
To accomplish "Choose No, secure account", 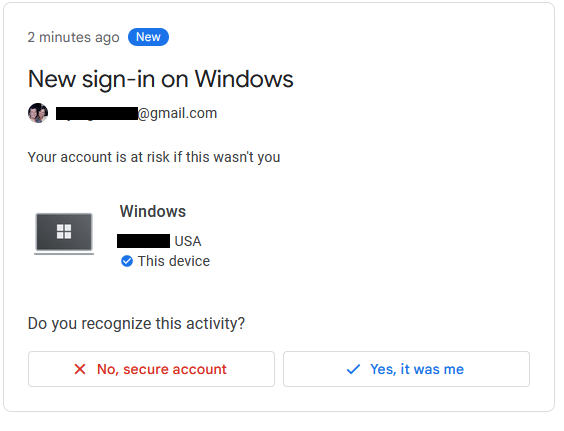I will tap(151, 369).
